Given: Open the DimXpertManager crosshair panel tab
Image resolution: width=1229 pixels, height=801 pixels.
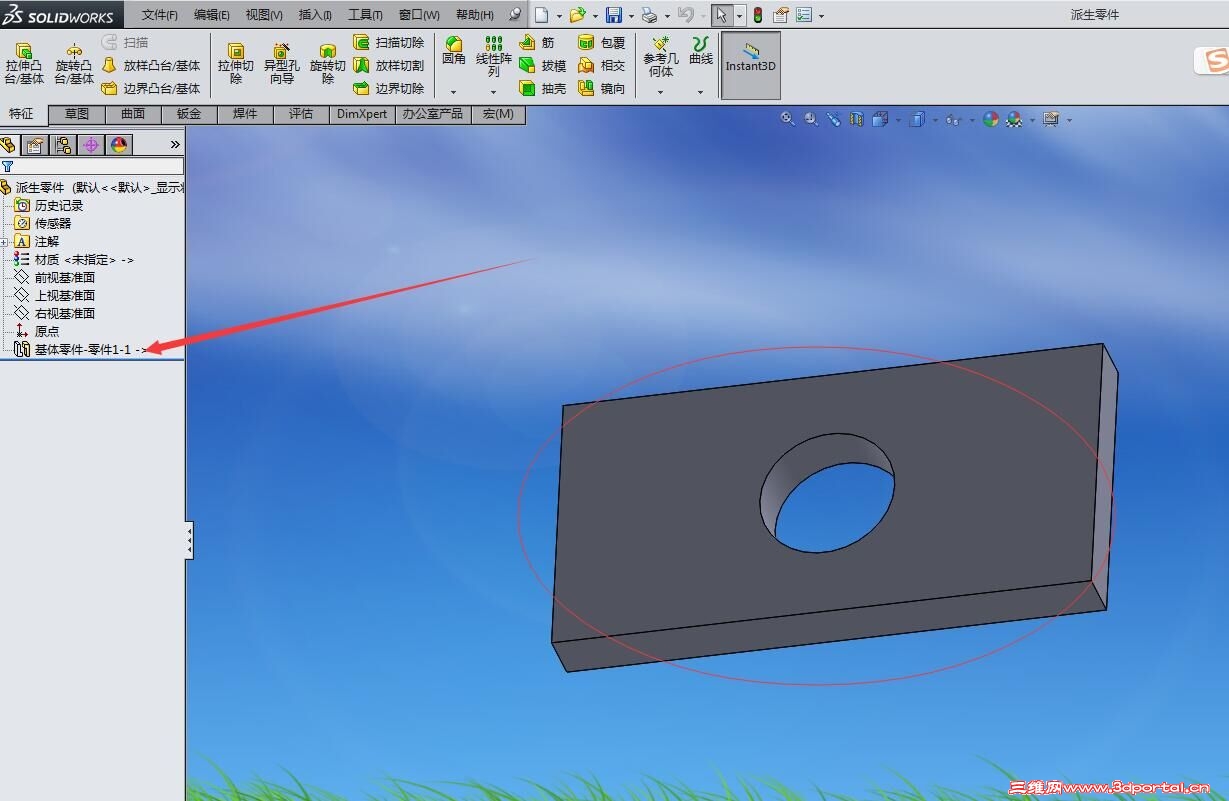Looking at the screenshot, I should (x=91, y=145).
